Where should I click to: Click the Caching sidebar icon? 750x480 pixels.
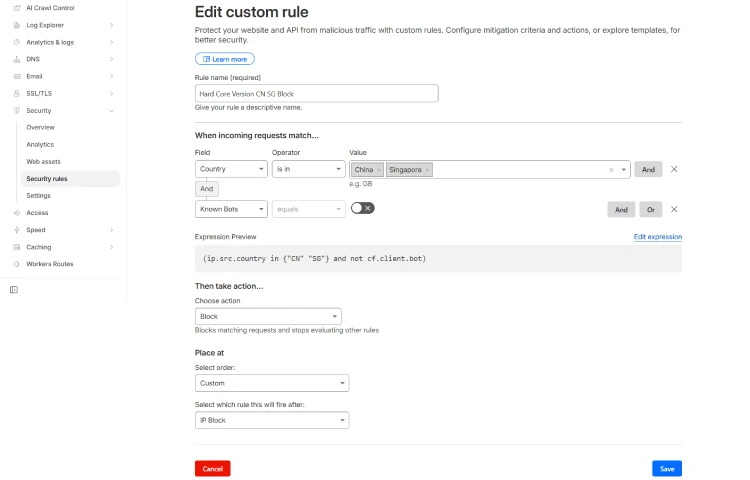17,247
